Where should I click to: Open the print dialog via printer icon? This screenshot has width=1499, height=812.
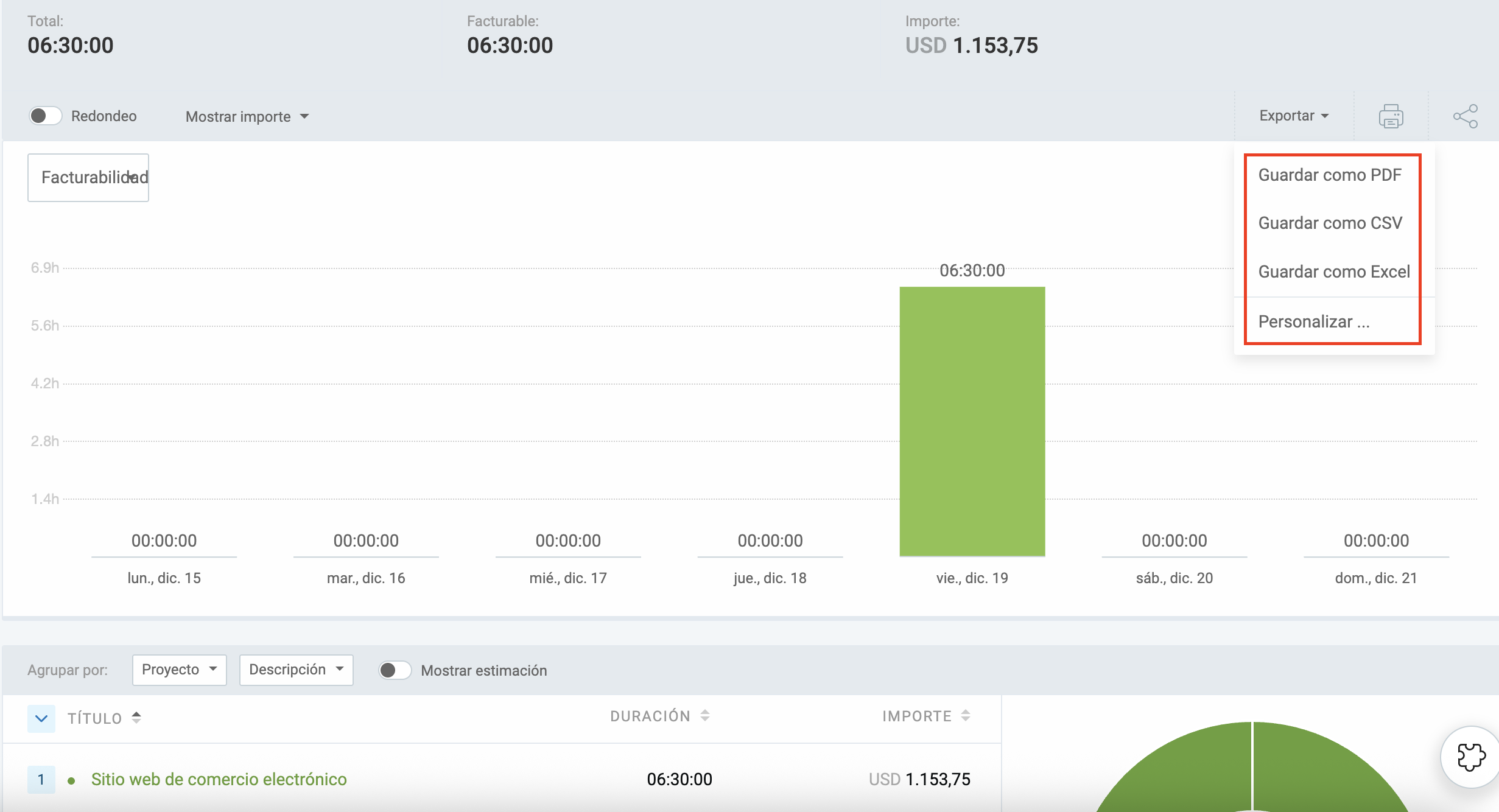pos(1391,116)
